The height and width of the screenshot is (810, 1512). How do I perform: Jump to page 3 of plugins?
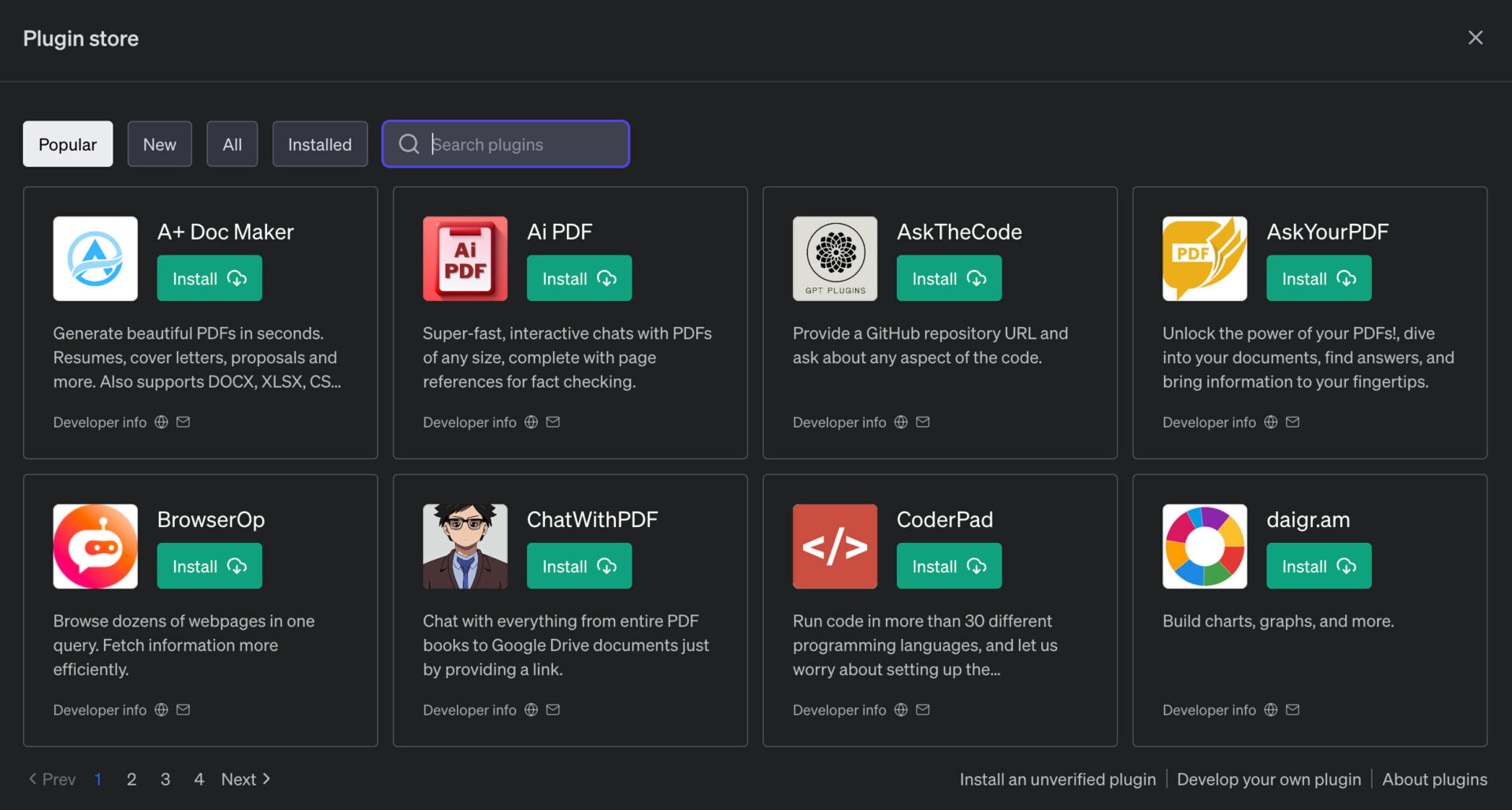(165, 779)
